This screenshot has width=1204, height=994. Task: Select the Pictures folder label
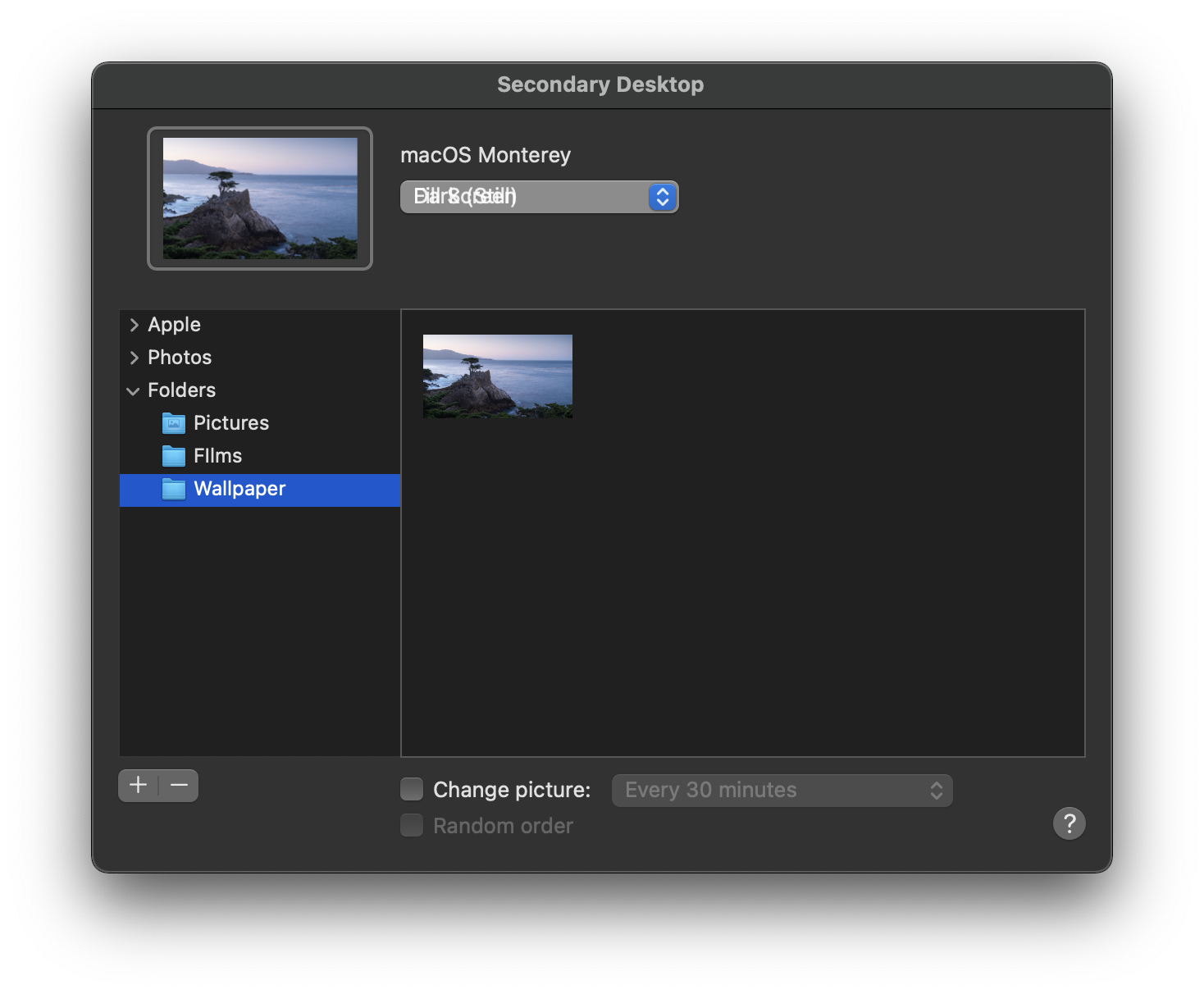[231, 423]
